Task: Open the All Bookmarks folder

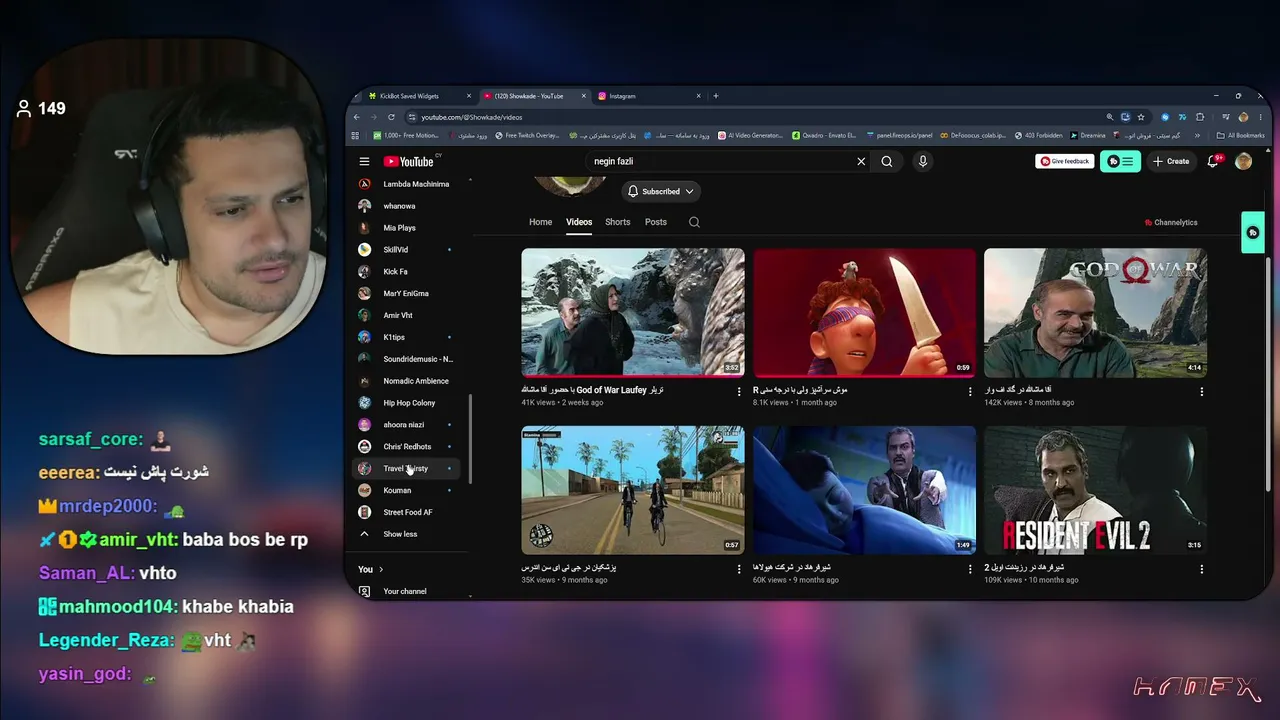Action: coord(1241,135)
